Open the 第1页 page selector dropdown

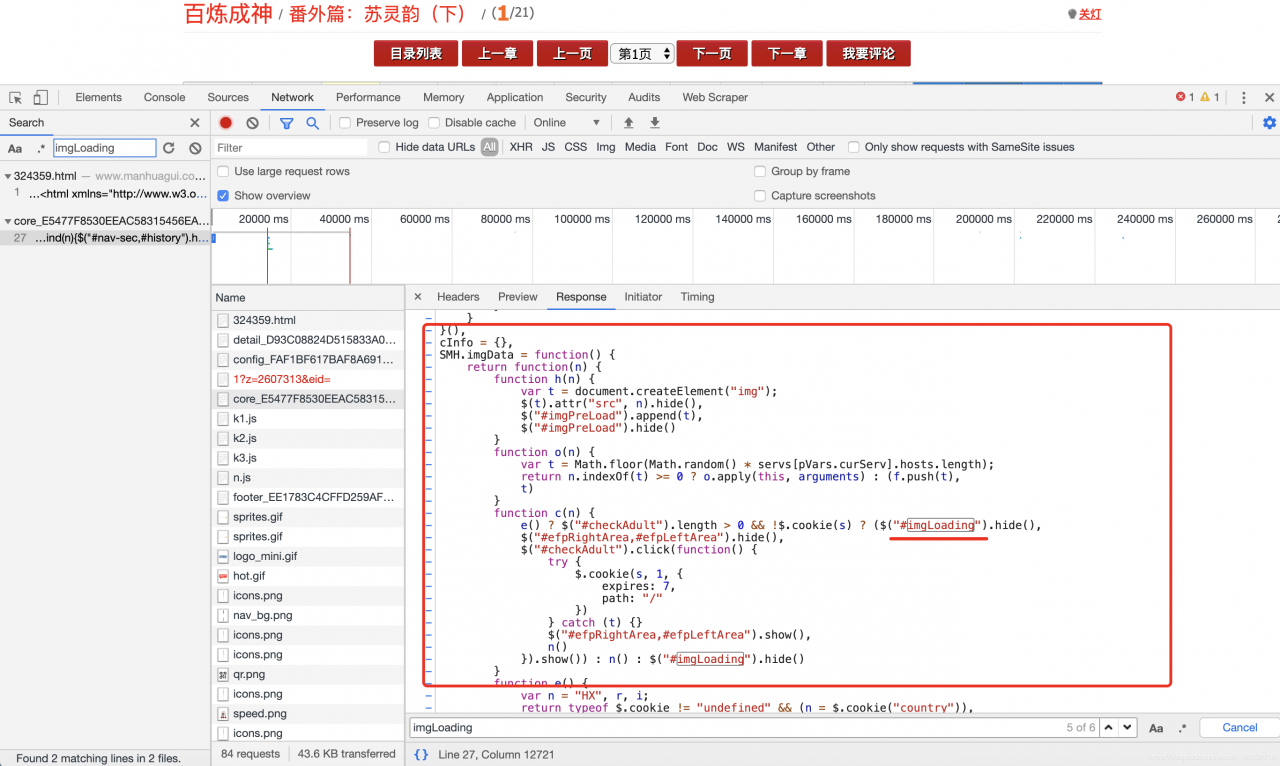(x=642, y=54)
